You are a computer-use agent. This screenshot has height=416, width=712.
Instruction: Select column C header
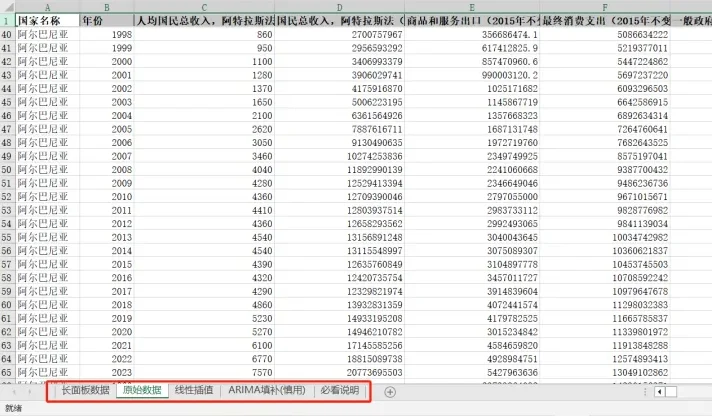(204, 7)
